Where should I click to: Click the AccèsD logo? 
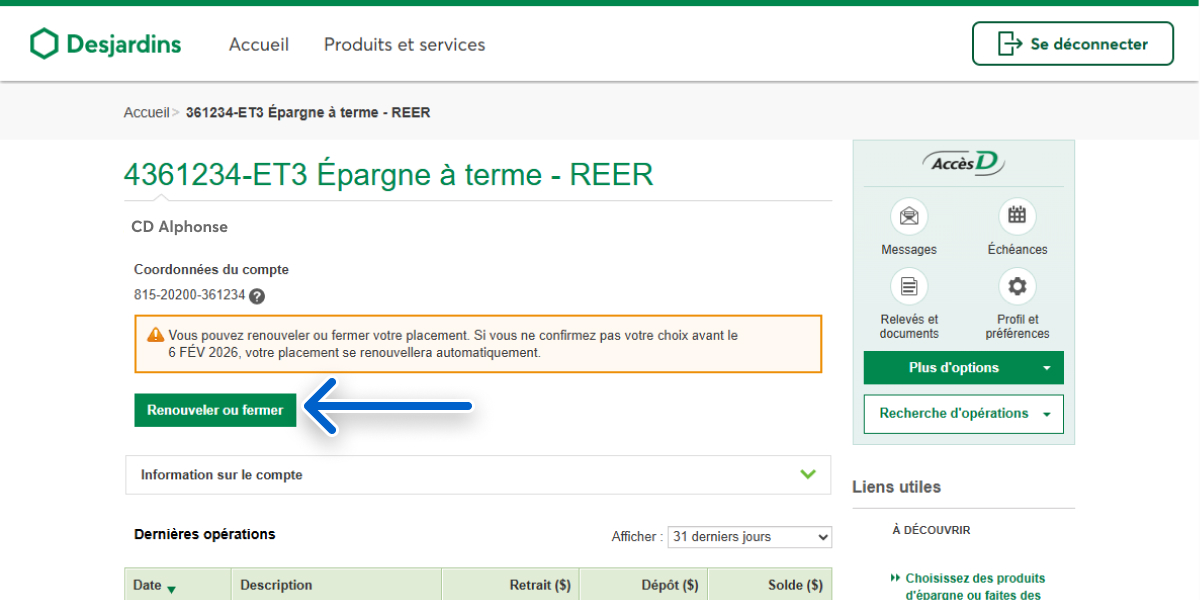(x=963, y=163)
